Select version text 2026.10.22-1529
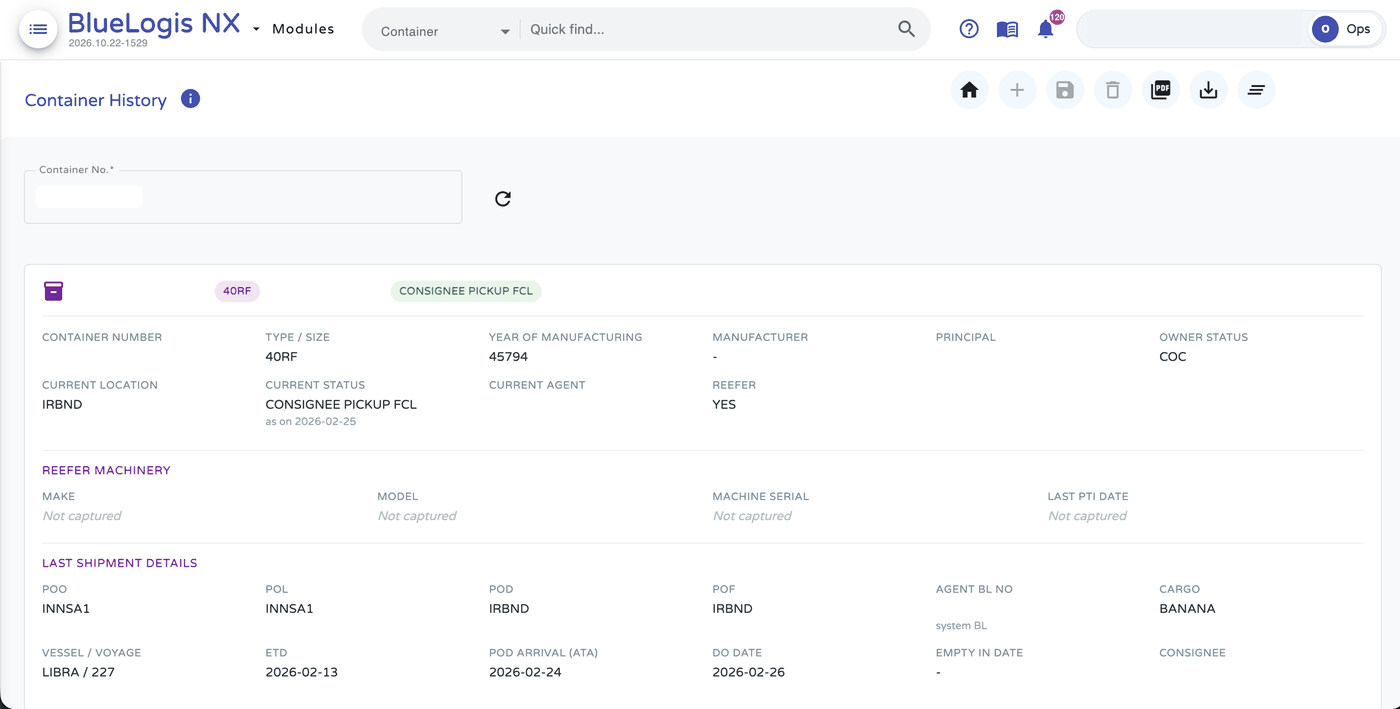1400x709 pixels. coord(108,44)
